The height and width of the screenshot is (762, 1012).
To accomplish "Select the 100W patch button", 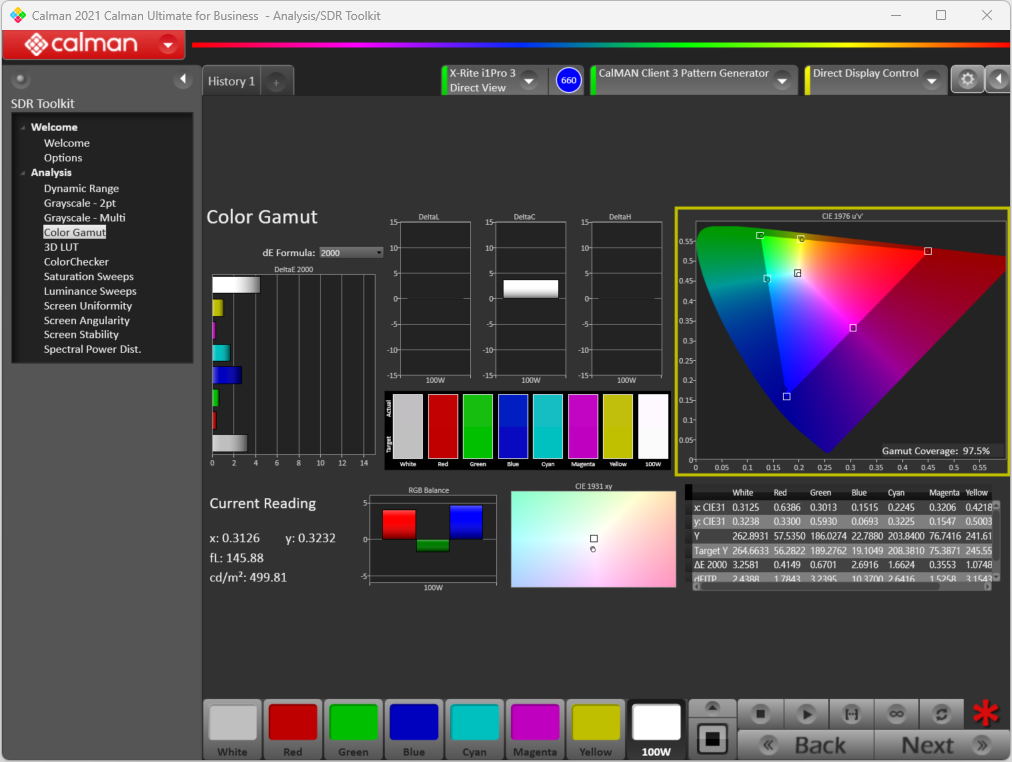I will (x=656, y=730).
